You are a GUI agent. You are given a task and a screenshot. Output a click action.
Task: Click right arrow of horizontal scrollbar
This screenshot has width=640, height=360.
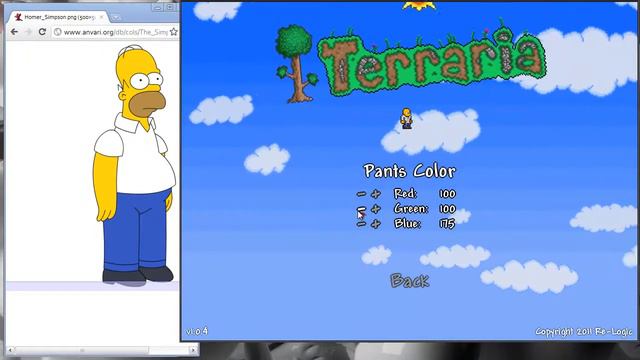[x=193, y=350]
